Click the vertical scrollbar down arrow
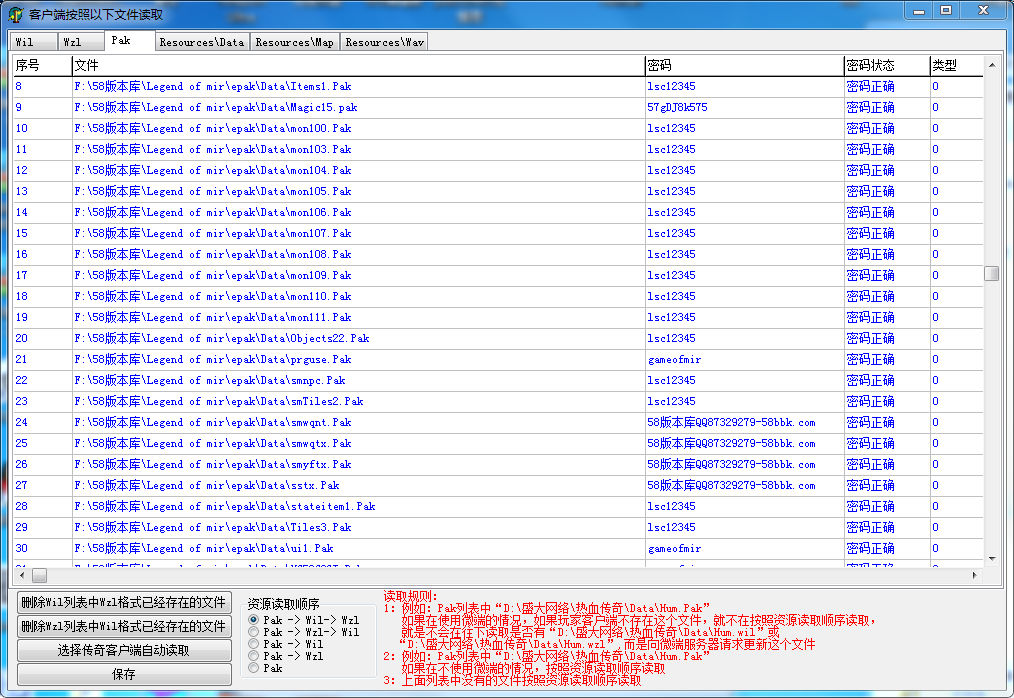The height and width of the screenshot is (698, 1014). pos(991,558)
